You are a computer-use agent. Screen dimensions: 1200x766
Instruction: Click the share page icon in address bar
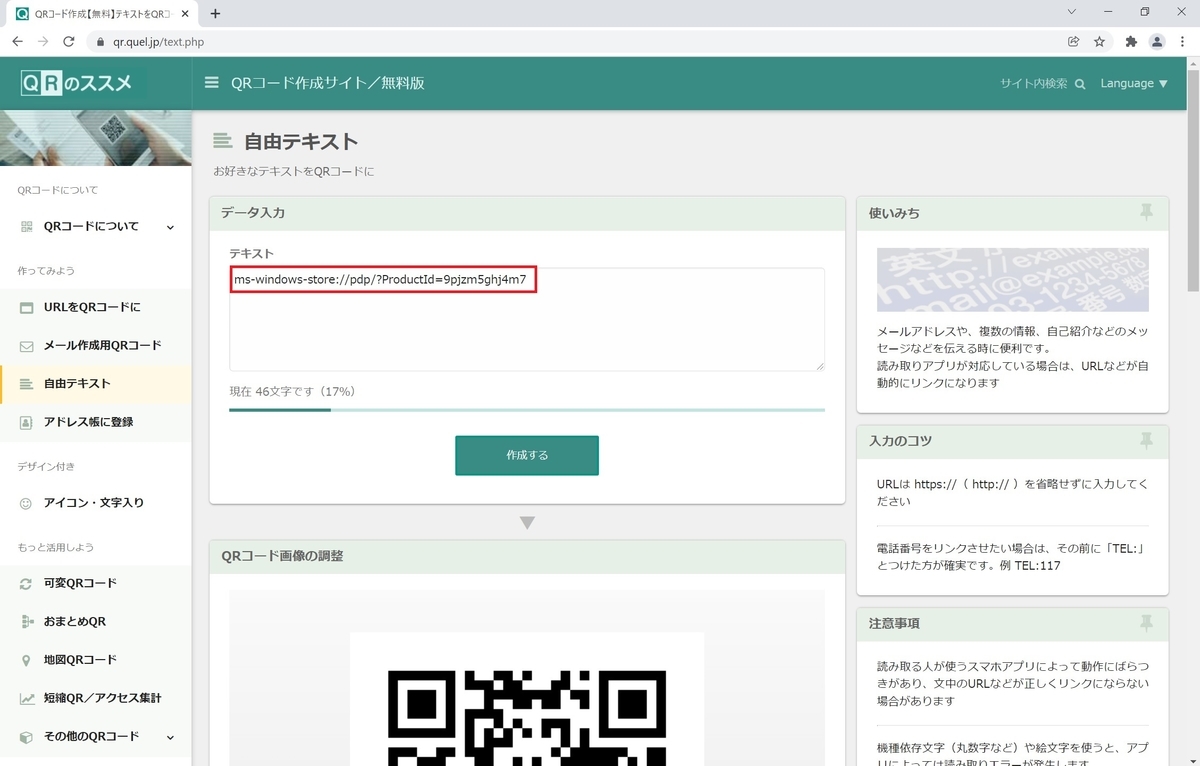[1073, 42]
